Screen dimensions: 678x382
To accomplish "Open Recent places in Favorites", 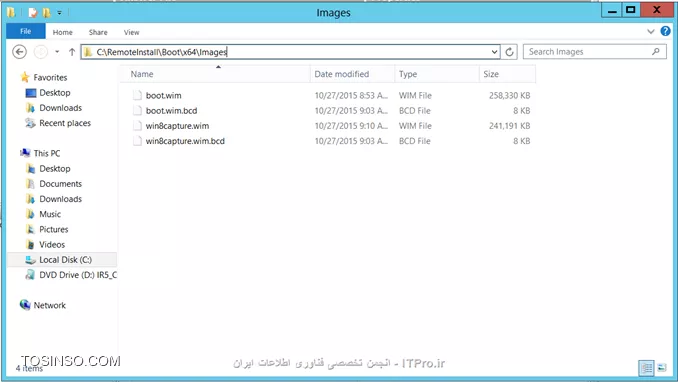I will click(65, 123).
